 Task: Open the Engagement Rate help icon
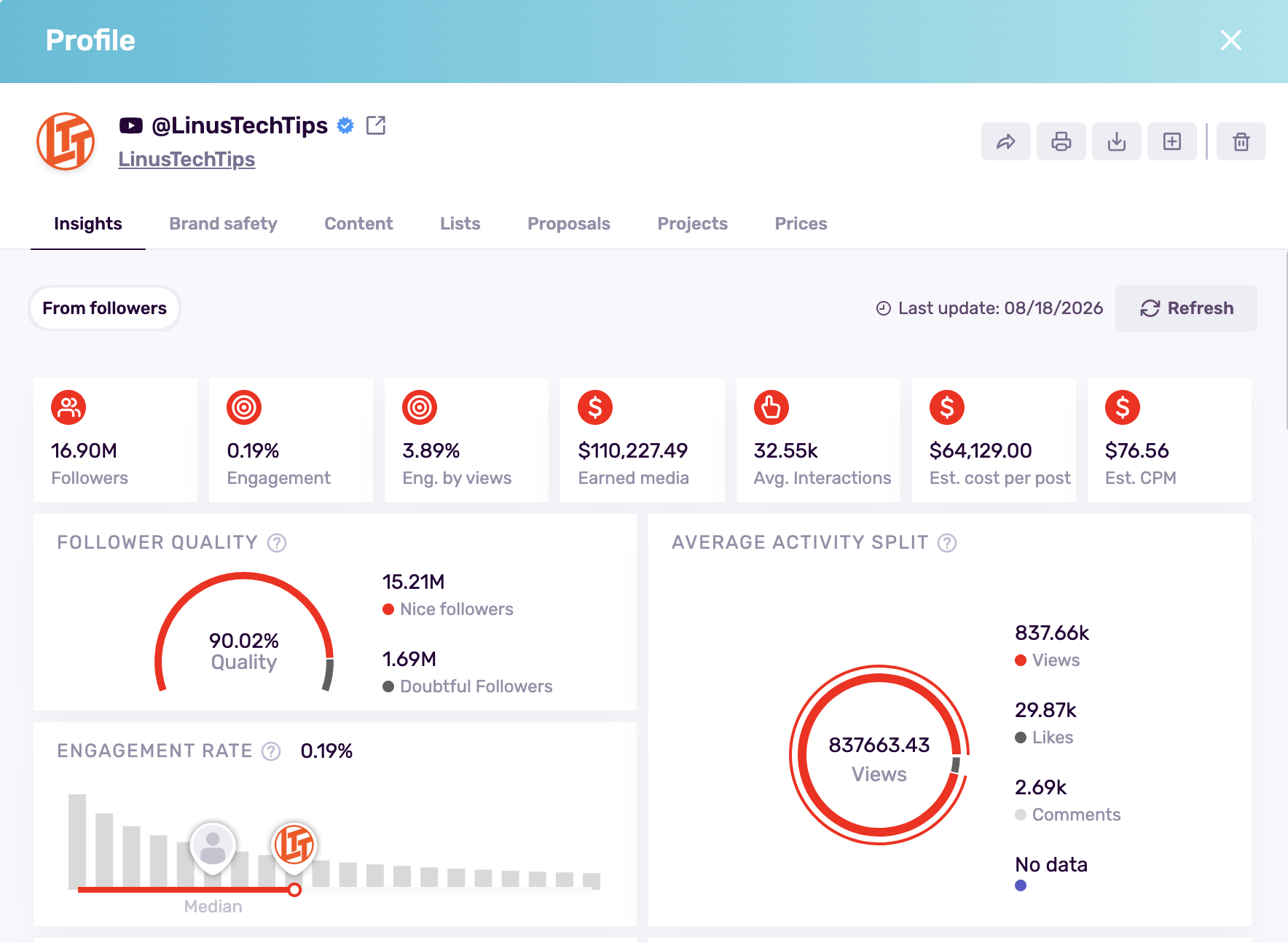[x=271, y=751]
